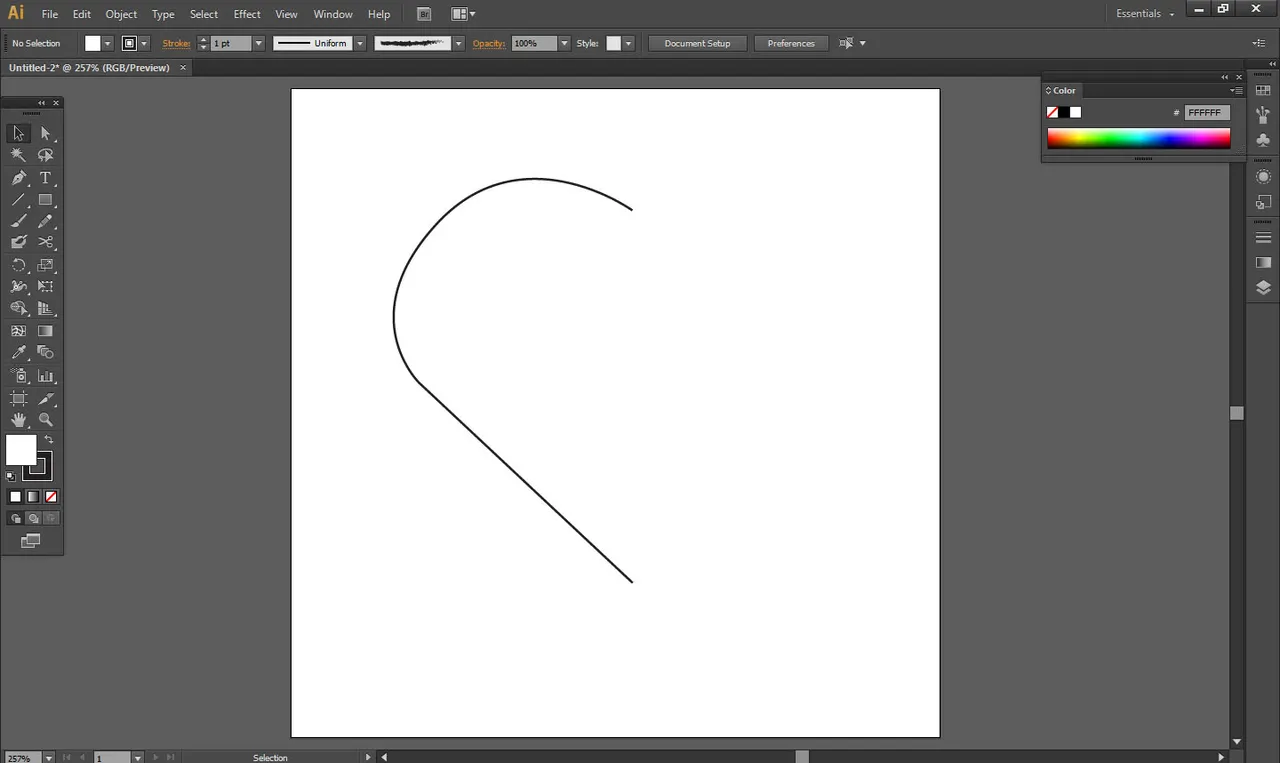
Task: Select the Rotate tool
Action: pyautogui.click(x=18, y=265)
